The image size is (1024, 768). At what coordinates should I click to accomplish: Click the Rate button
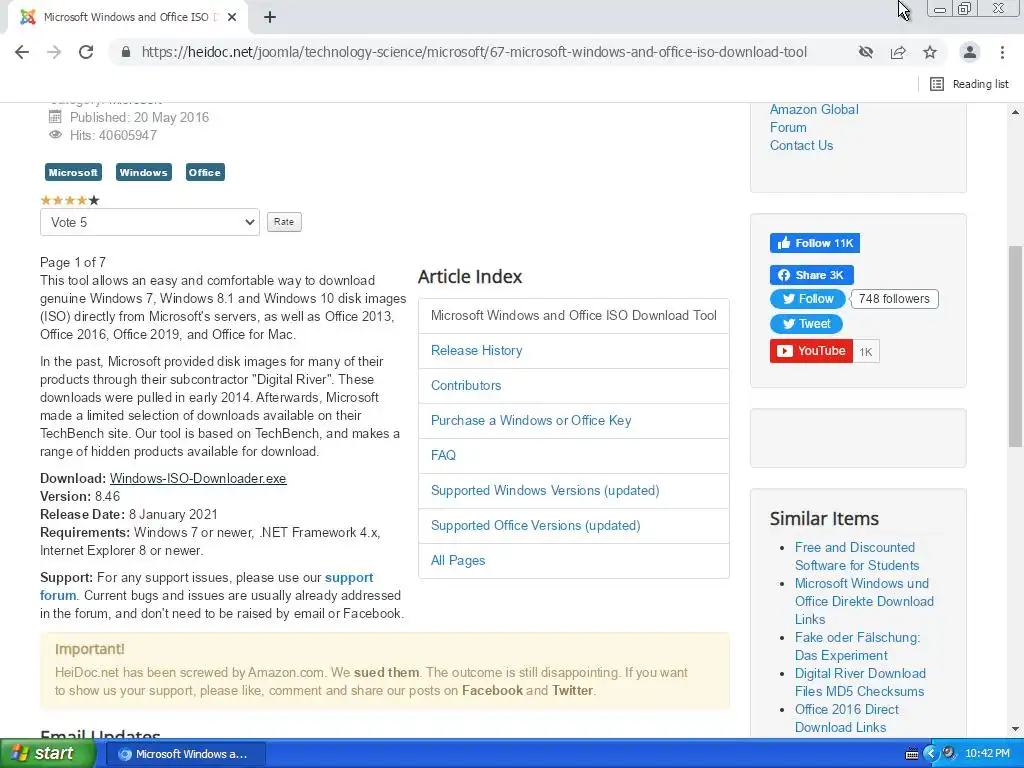tap(284, 222)
